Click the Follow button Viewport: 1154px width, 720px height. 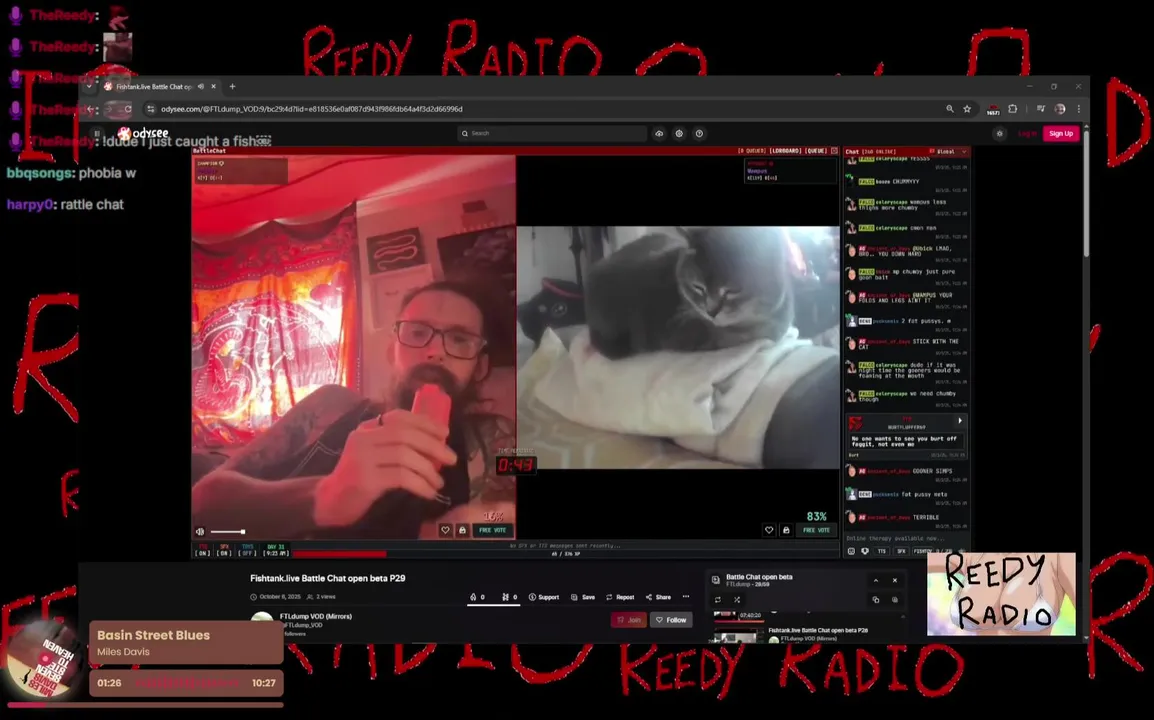(671, 620)
